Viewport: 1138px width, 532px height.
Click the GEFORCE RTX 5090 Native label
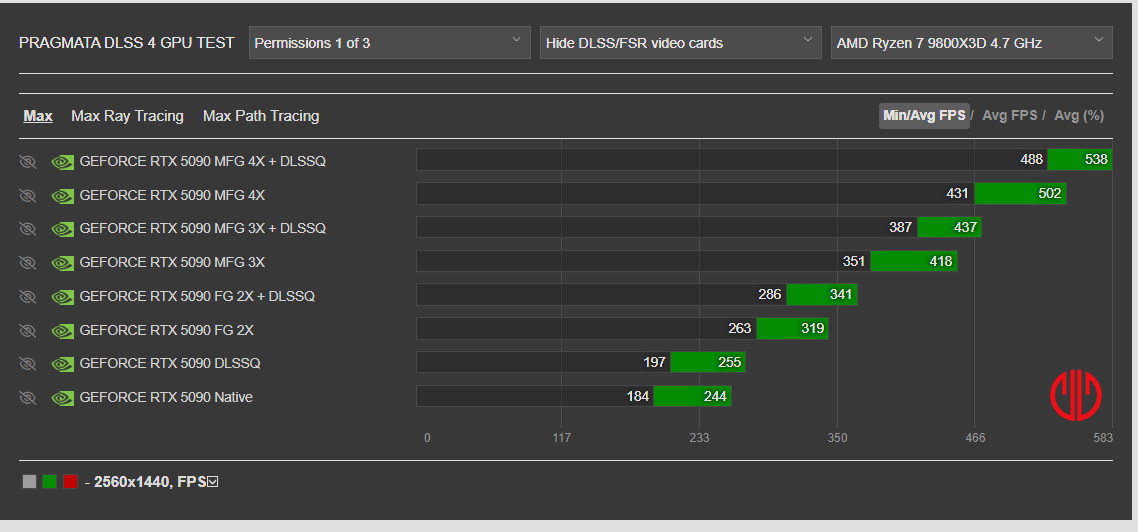pos(166,398)
